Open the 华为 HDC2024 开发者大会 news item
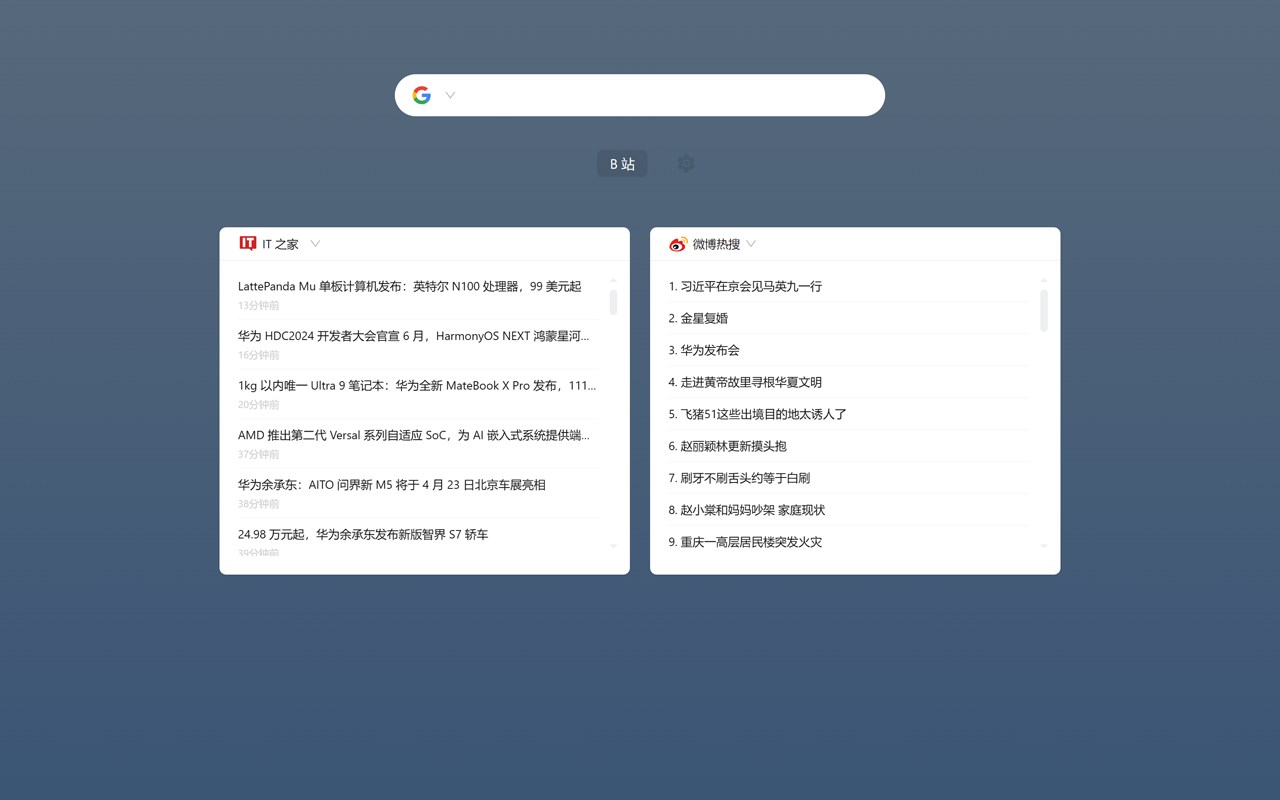The height and width of the screenshot is (800, 1280). pyautogui.click(x=414, y=336)
